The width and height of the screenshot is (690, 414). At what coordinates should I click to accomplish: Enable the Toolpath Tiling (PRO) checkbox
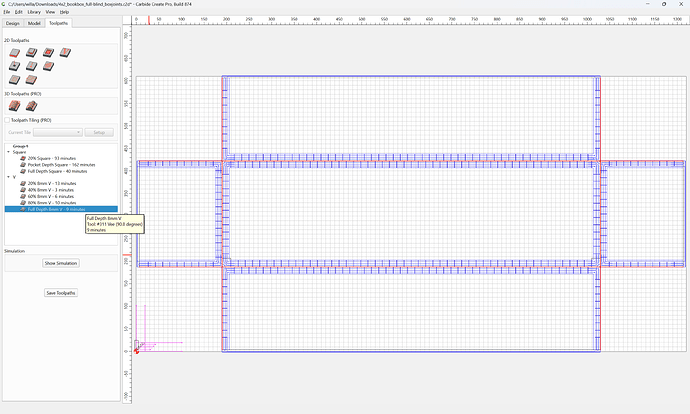(x=7, y=120)
